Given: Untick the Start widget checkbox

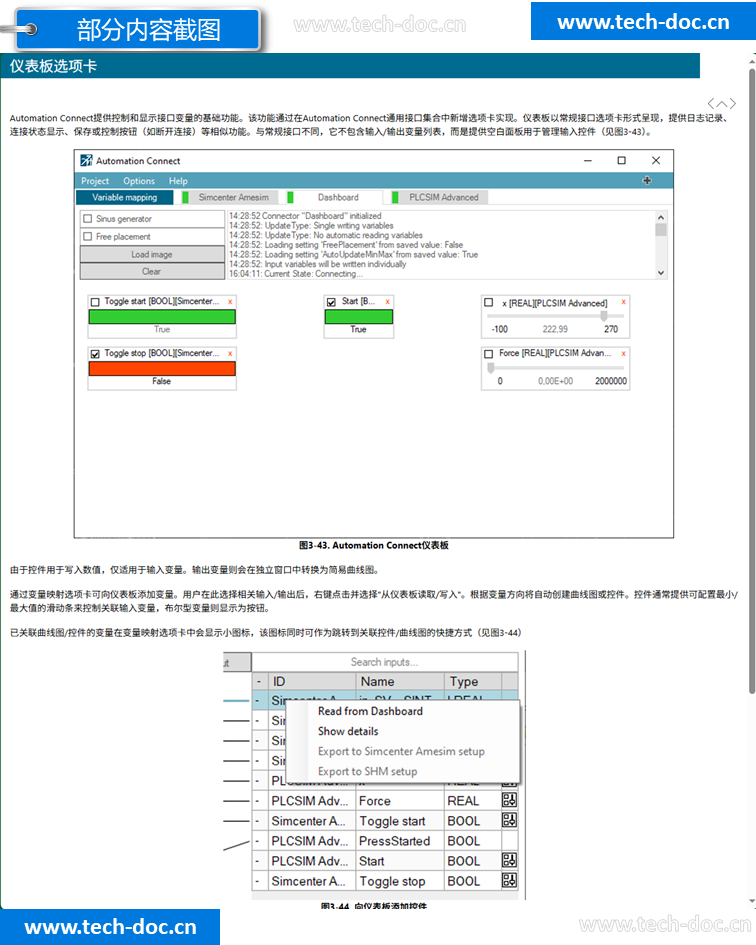Looking at the screenshot, I should tap(331, 302).
